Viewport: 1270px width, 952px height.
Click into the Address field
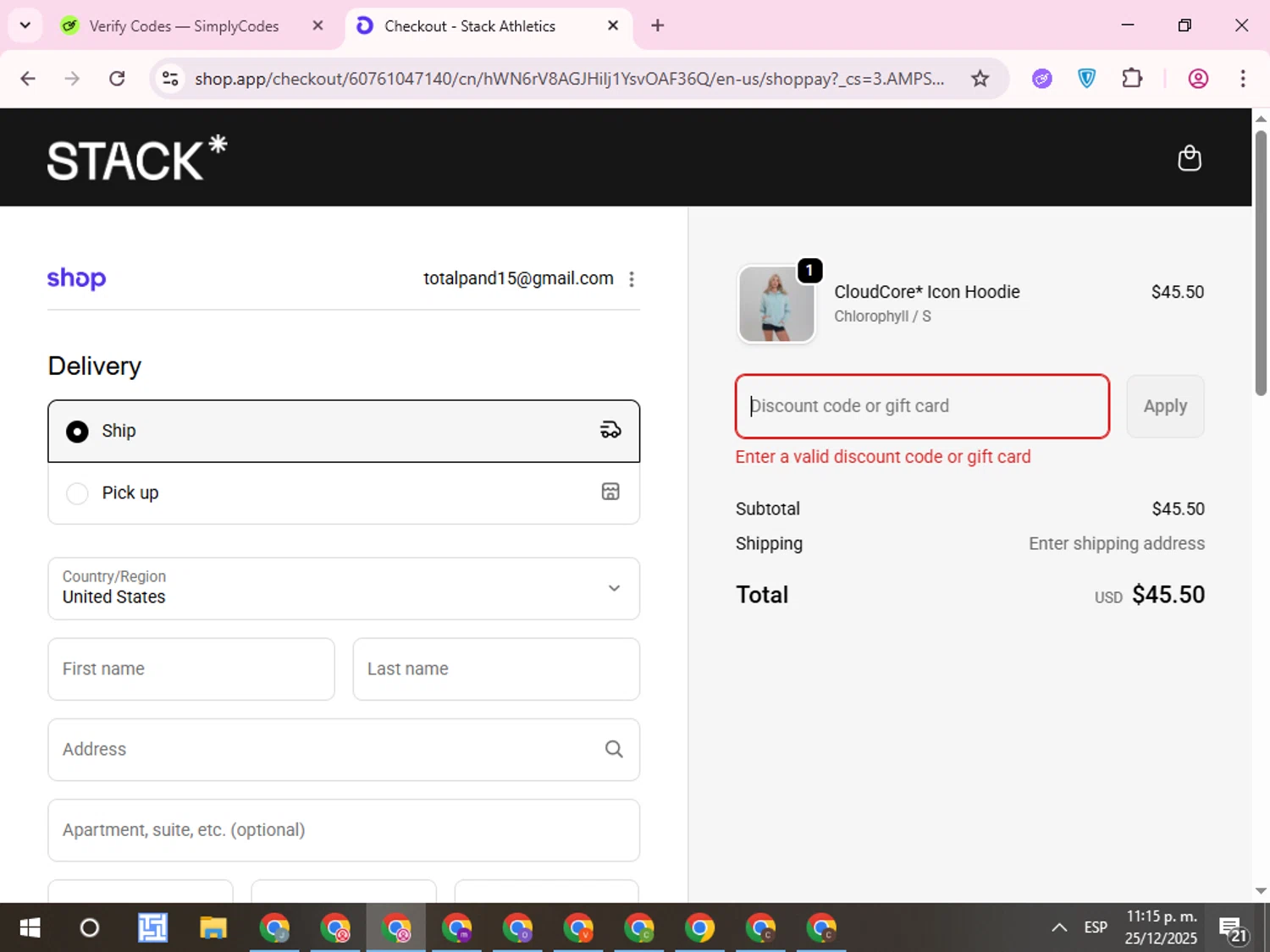pyautogui.click(x=344, y=749)
